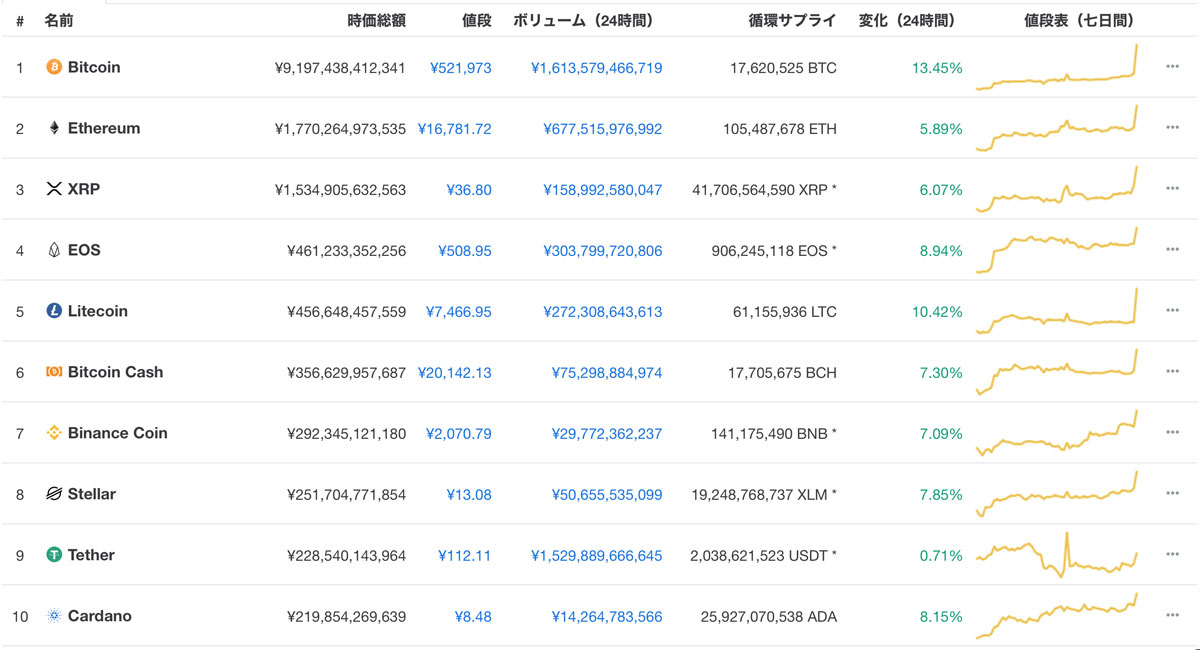The image size is (1200, 650).
Task: Click Bitcoin market cap ¥9,197,438,412,341
Action: point(340,68)
